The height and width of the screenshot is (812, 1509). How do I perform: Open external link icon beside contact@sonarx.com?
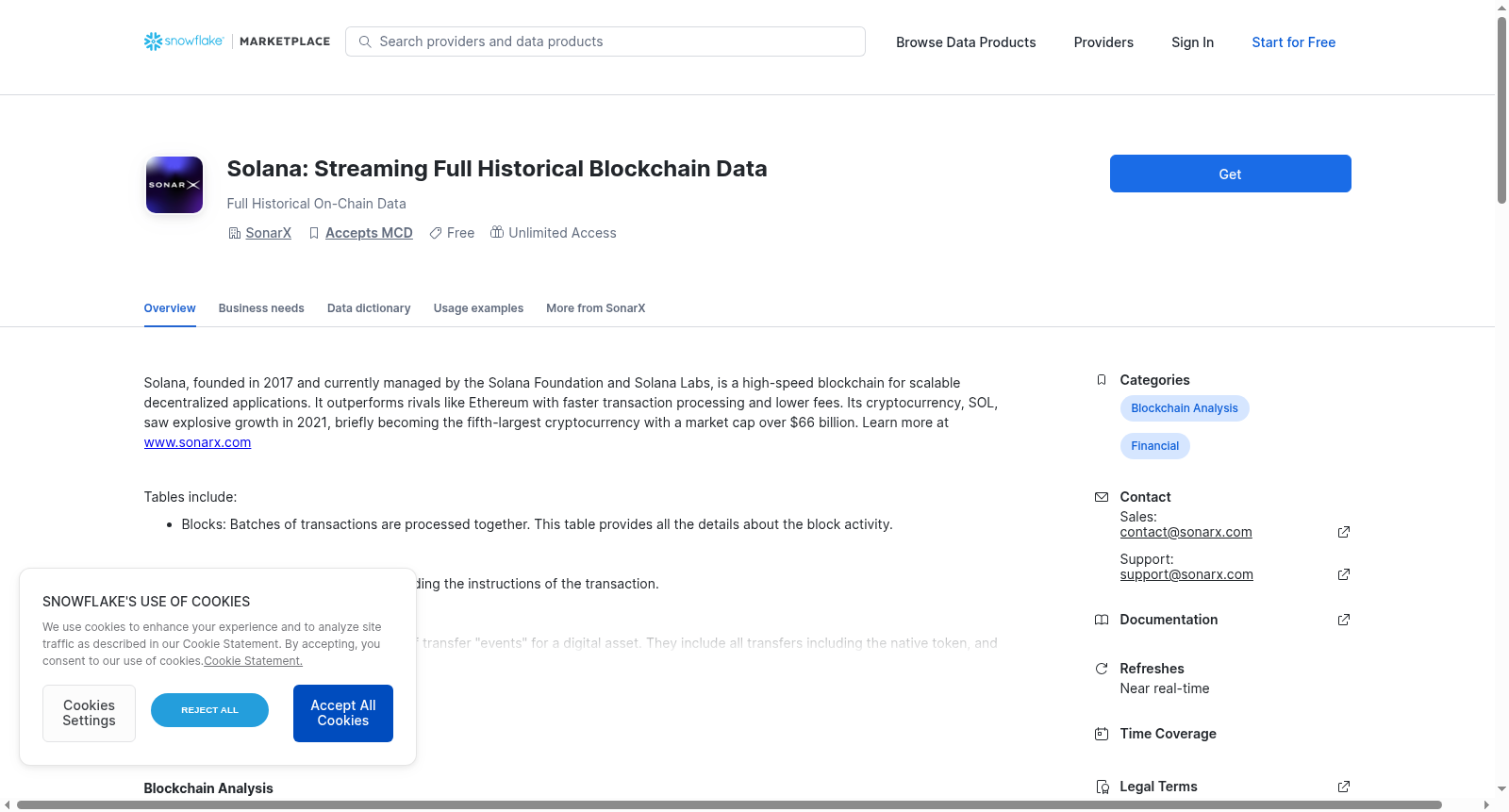point(1344,532)
